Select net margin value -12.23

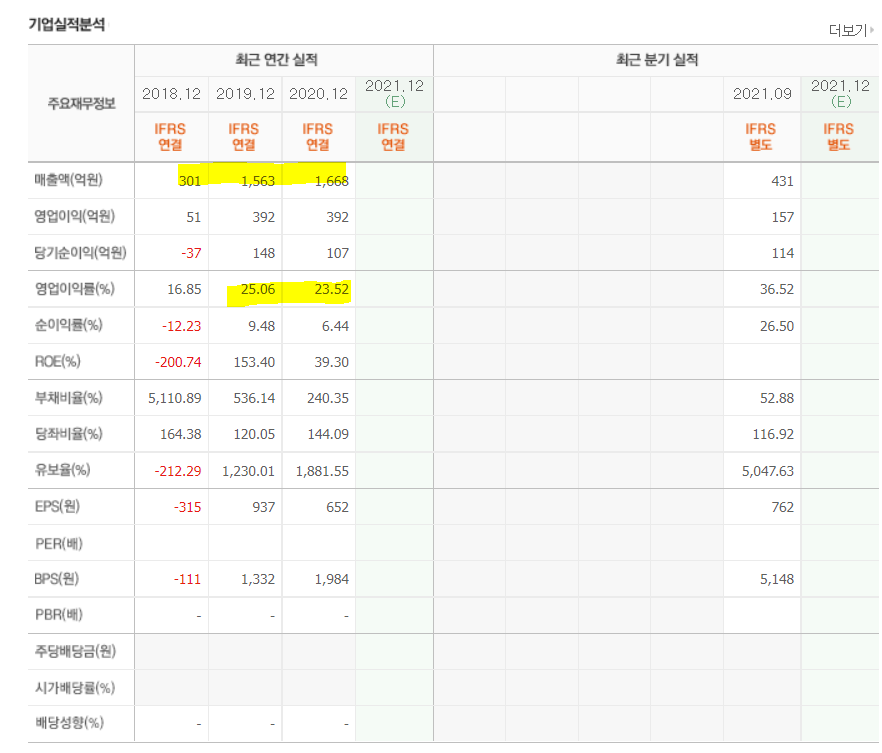tap(181, 326)
